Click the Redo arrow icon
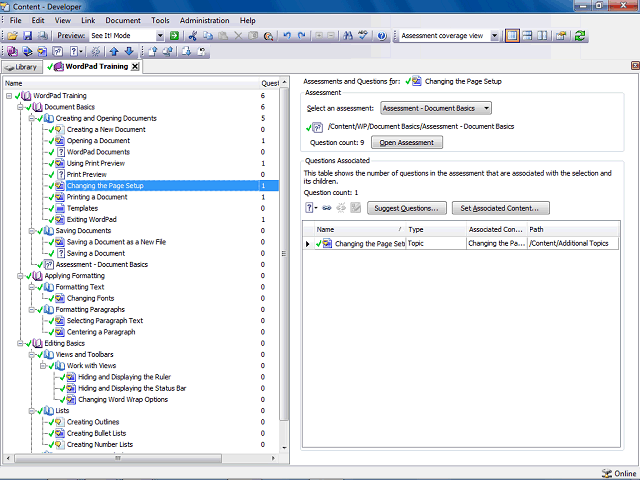Image resolution: width=640 pixels, height=480 pixels. pyautogui.click(x=302, y=36)
